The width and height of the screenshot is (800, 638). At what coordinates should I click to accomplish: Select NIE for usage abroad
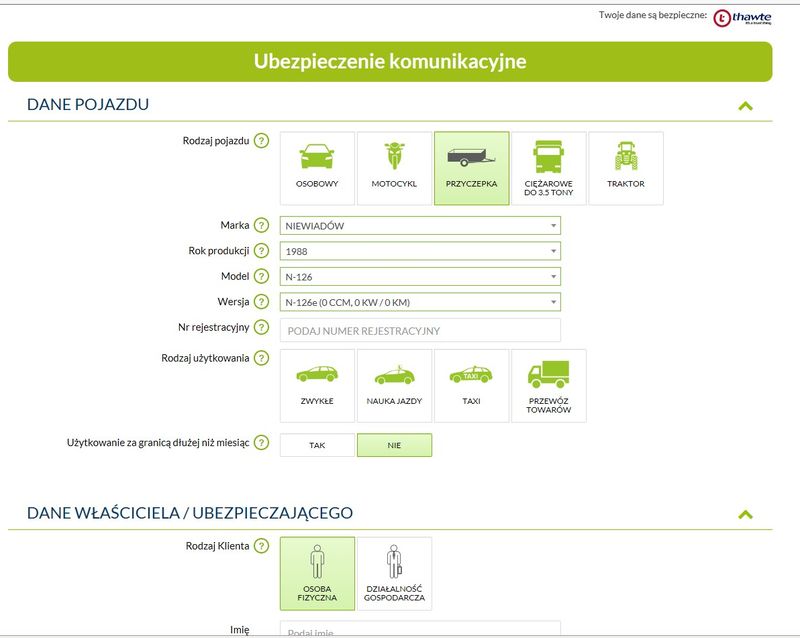(x=394, y=445)
